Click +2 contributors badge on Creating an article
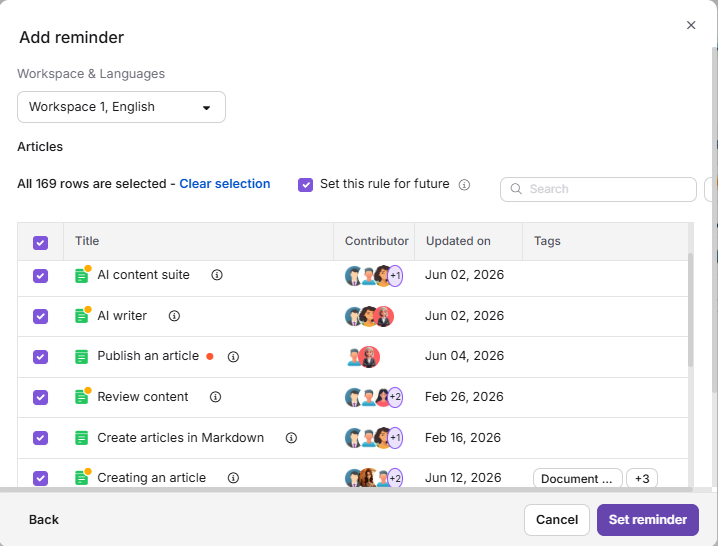Image resolution: width=718 pixels, height=546 pixels. pos(395,478)
